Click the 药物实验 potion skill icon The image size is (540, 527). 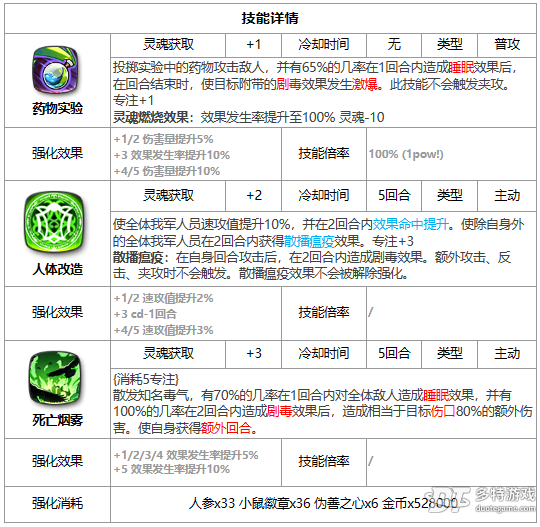55,71
